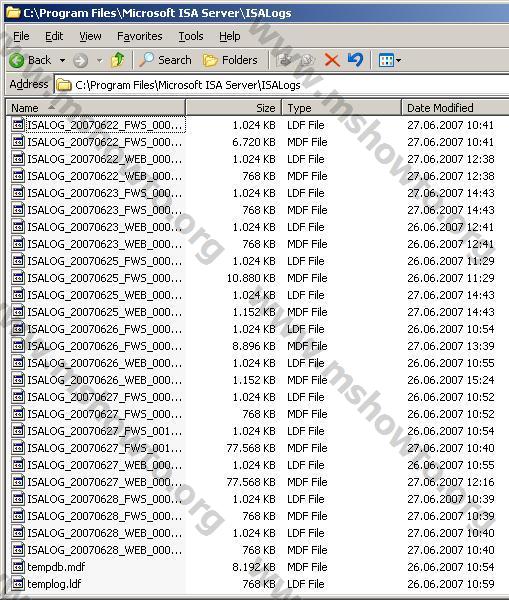This screenshot has height=600, width=509.
Task: Click the 8.896 KB size cell
Action: (254, 346)
